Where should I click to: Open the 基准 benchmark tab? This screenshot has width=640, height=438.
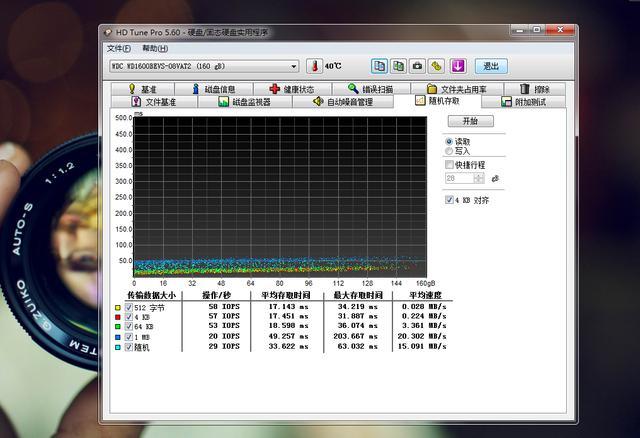(x=142, y=89)
